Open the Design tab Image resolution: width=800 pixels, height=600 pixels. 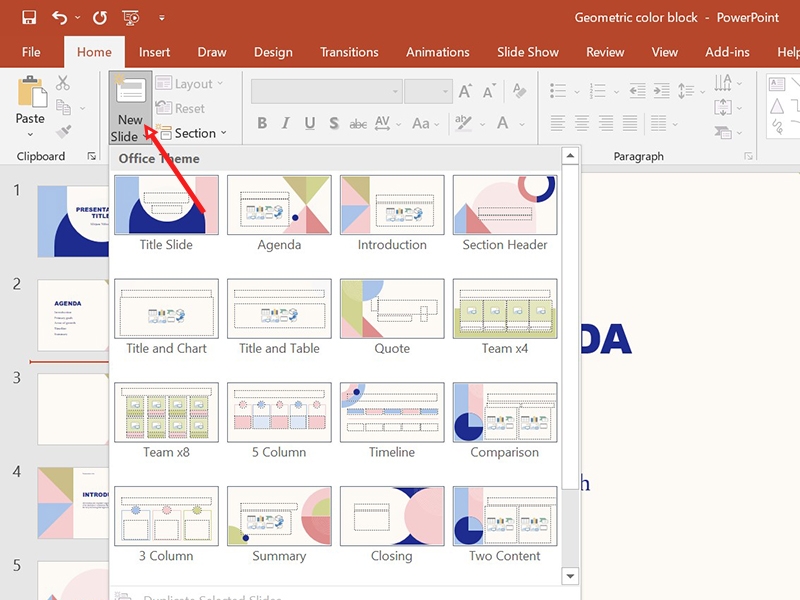tap(273, 52)
